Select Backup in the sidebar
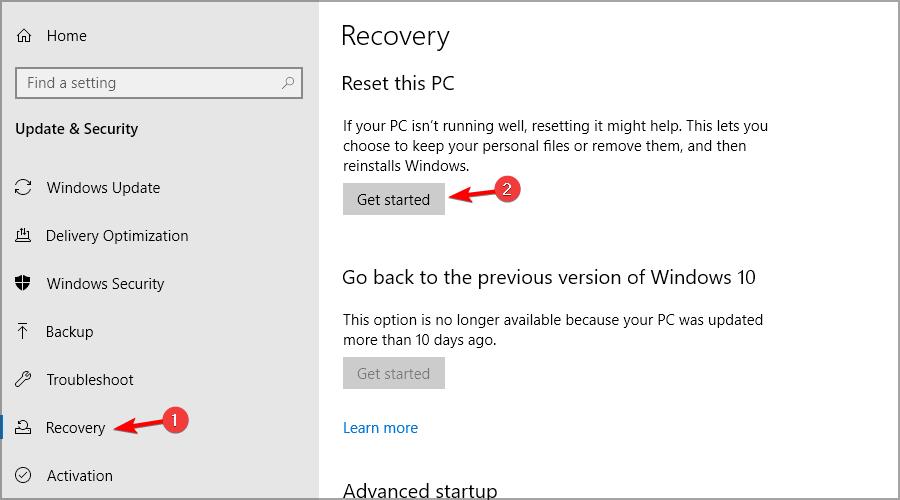900x500 pixels. pos(69,332)
